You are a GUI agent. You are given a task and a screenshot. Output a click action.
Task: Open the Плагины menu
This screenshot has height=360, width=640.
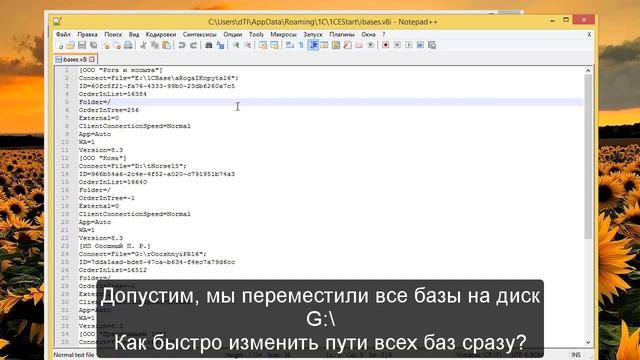click(342, 34)
